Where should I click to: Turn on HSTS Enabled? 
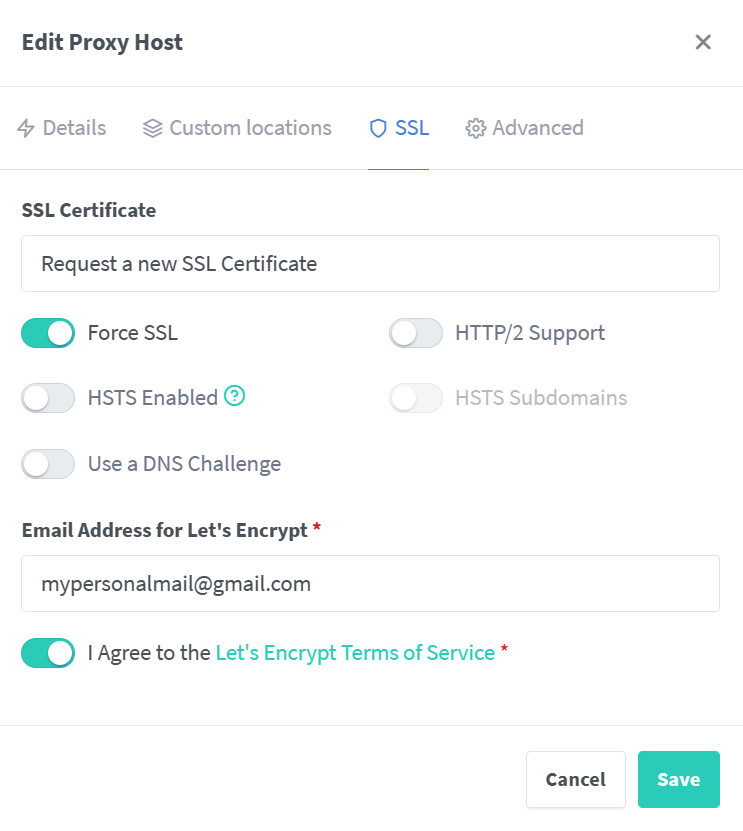tap(48, 397)
